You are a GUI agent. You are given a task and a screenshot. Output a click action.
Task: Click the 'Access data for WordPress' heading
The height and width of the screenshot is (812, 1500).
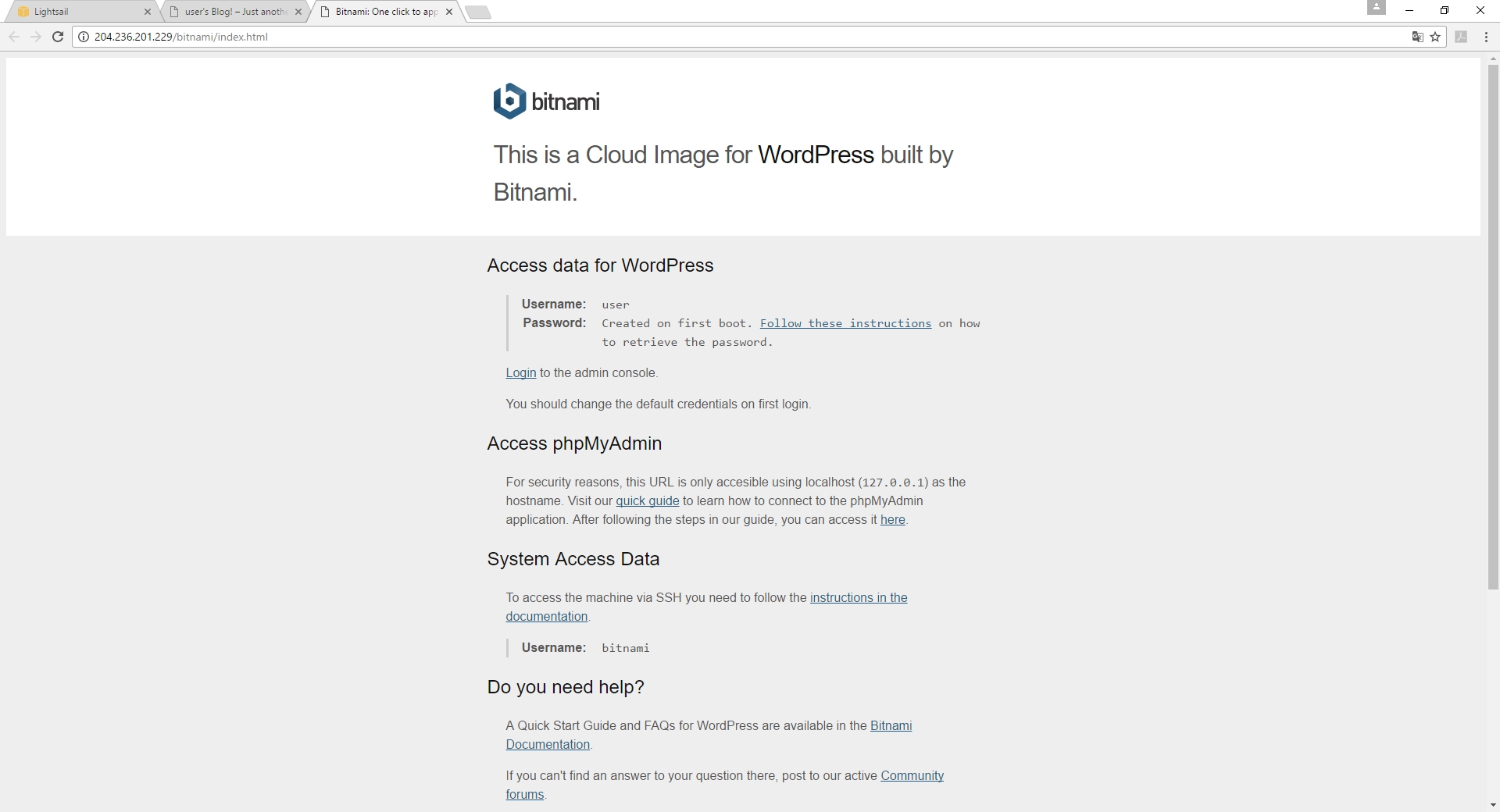point(600,265)
